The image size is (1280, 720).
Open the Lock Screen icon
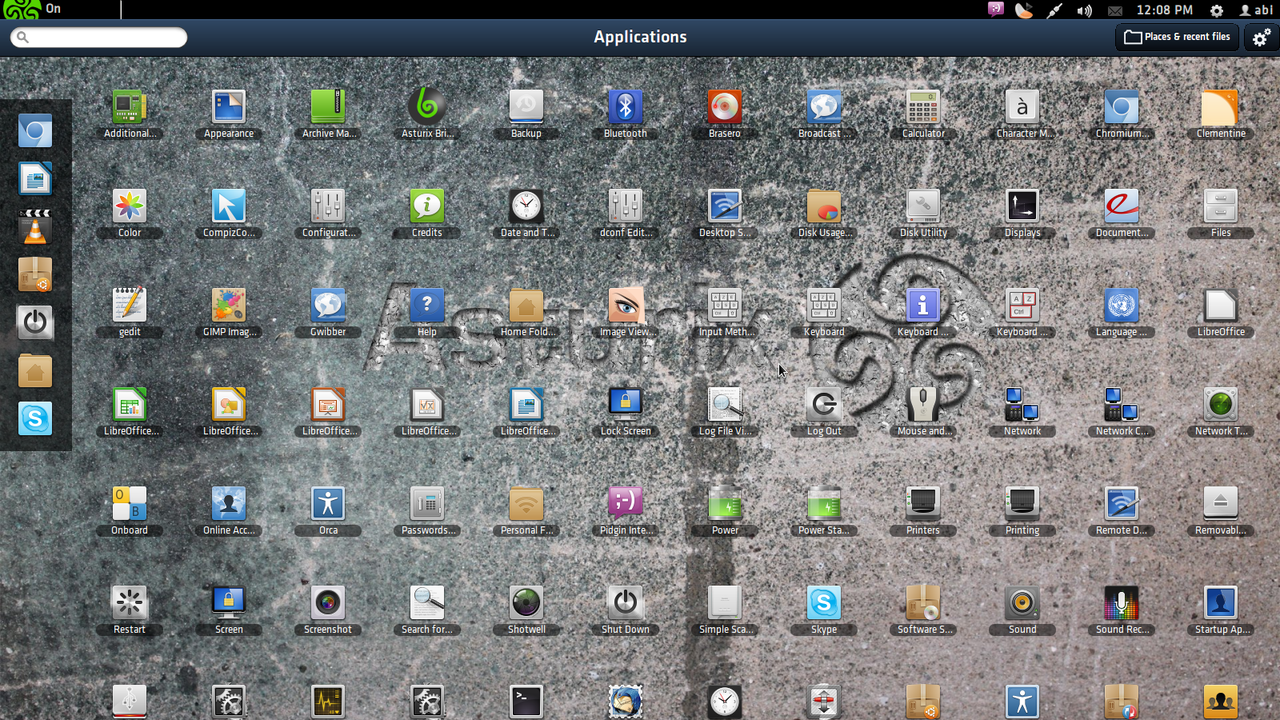[x=625, y=404]
